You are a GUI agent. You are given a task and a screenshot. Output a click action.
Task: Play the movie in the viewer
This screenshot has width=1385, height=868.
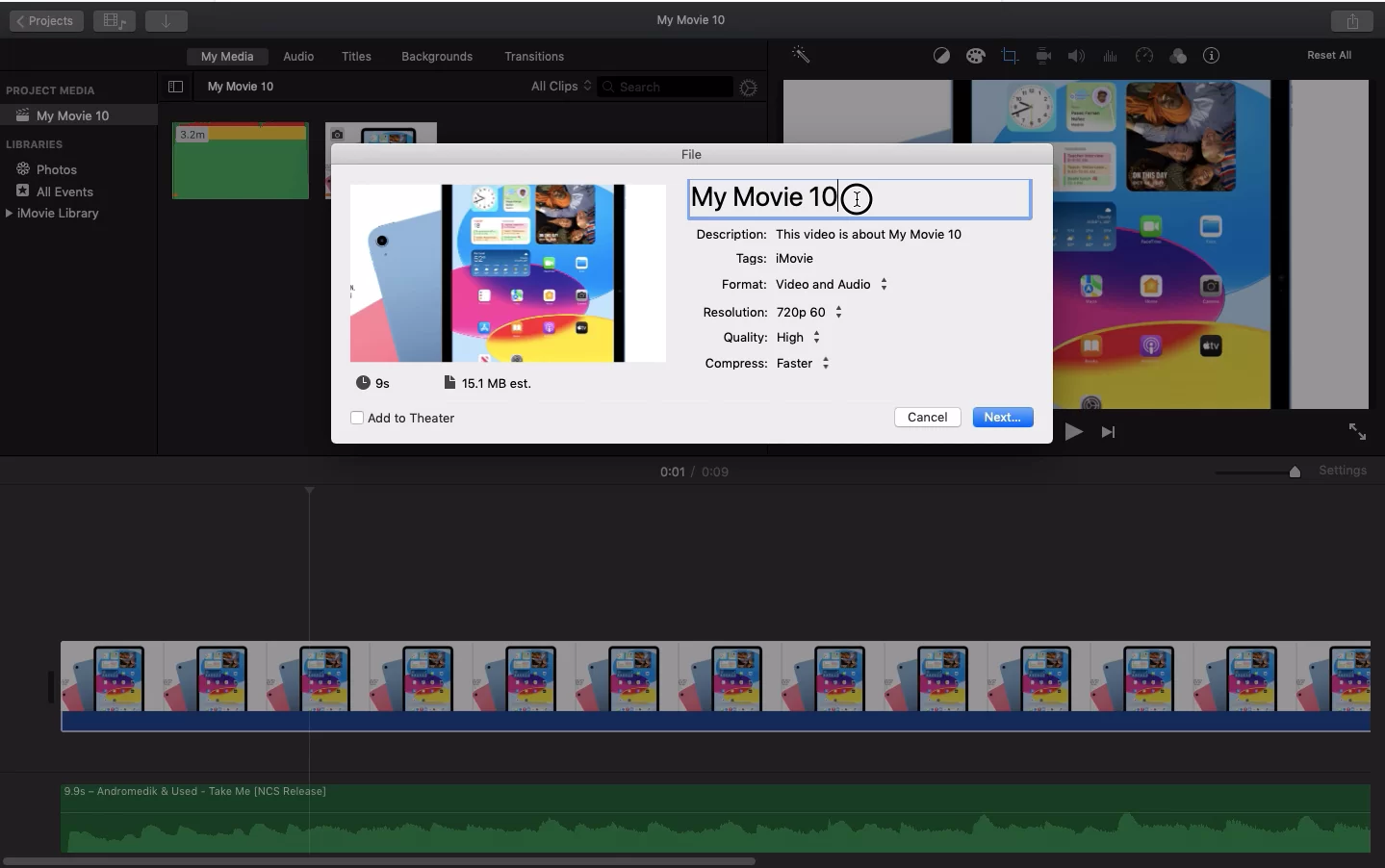1074,432
